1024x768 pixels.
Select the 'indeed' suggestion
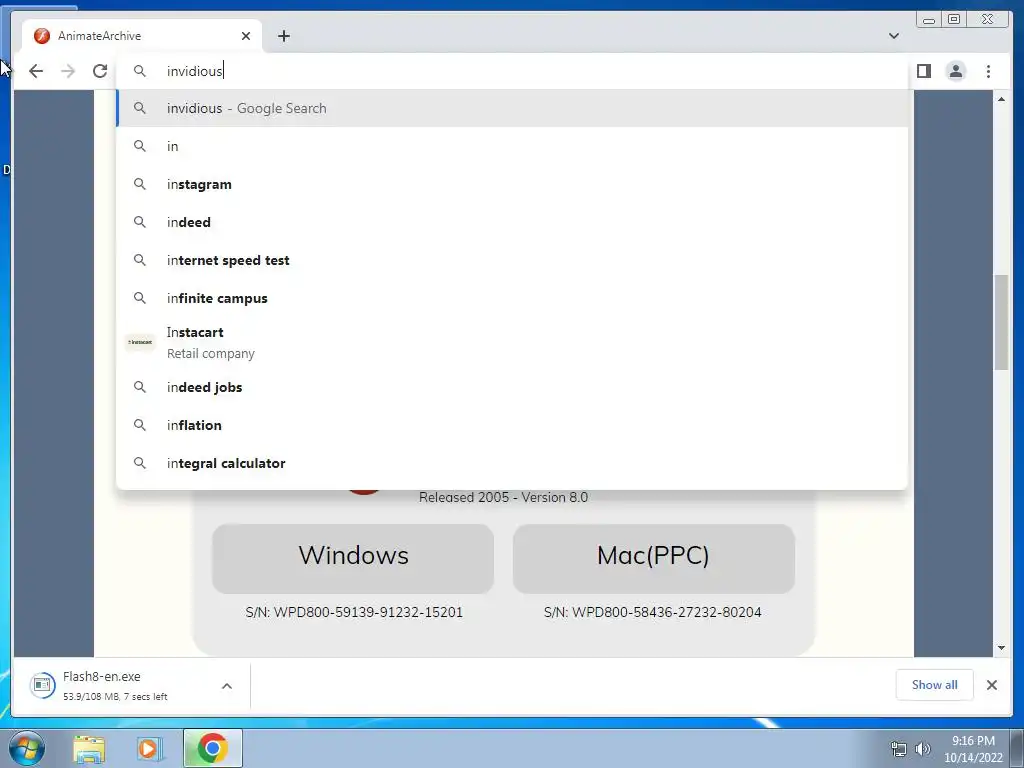(x=512, y=222)
